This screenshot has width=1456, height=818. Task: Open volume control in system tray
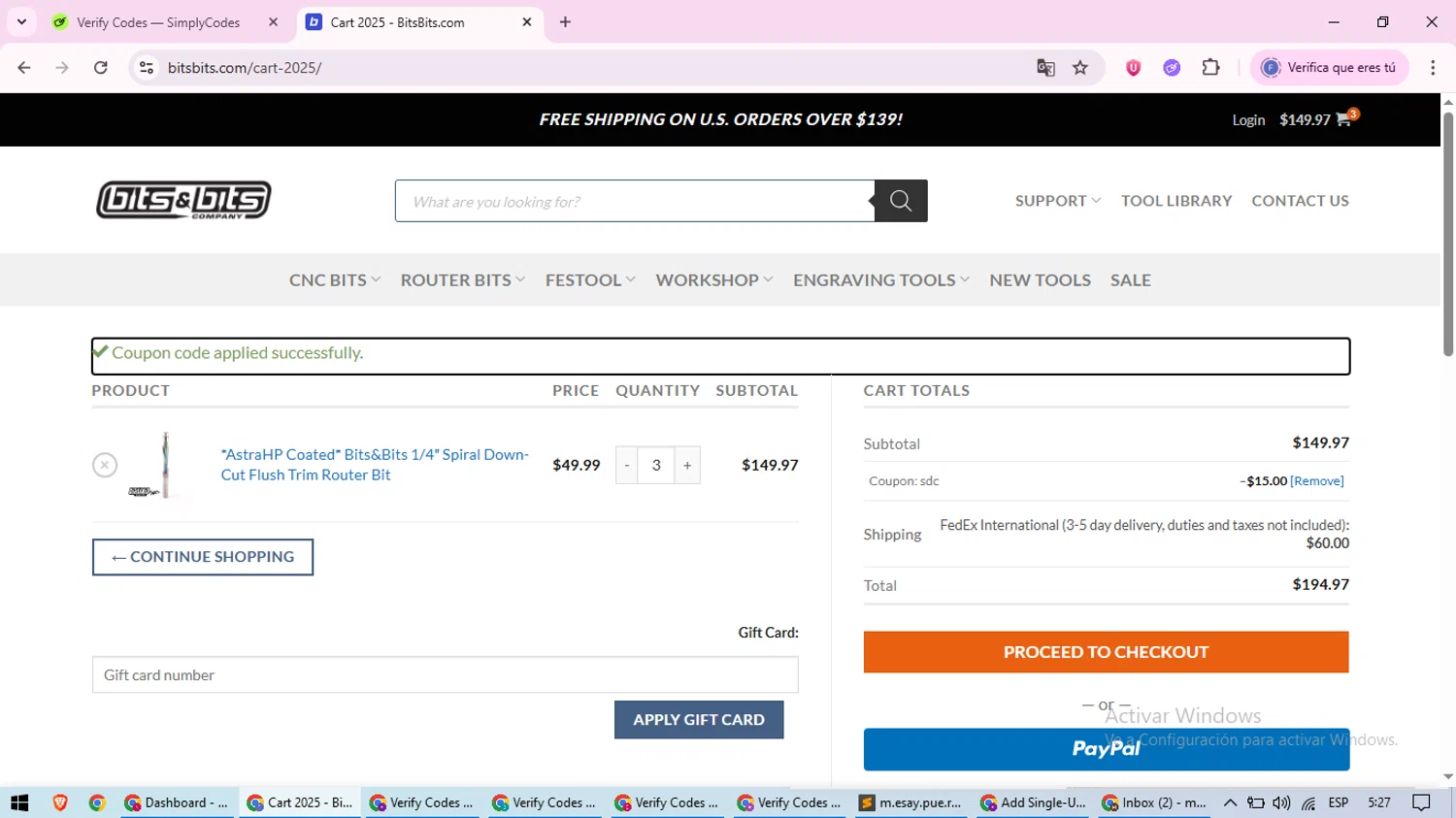[x=1281, y=802]
